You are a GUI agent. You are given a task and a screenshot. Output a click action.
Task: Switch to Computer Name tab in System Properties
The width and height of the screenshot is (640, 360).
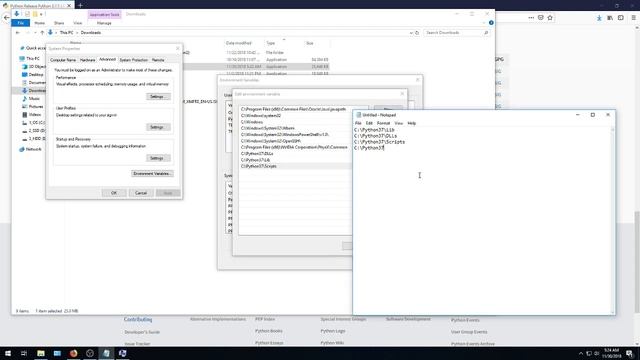[x=63, y=60]
